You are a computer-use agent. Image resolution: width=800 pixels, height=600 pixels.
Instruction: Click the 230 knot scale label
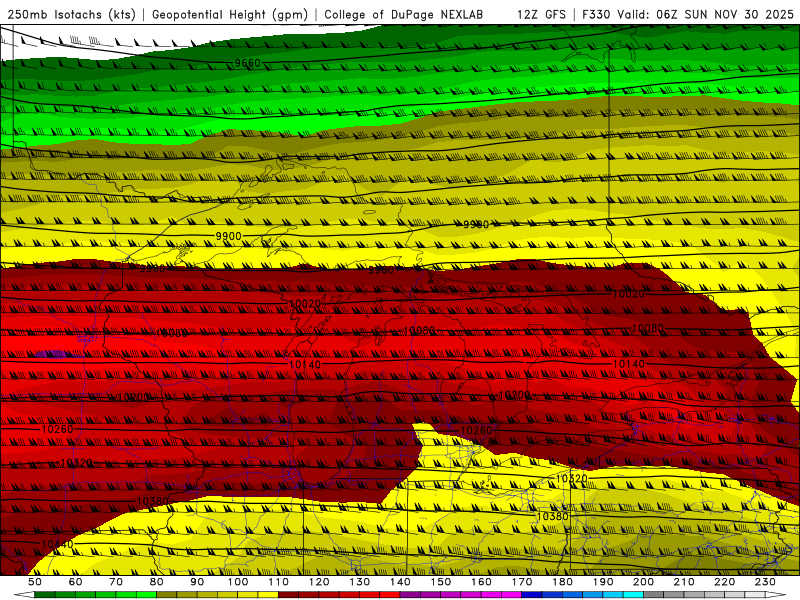click(765, 582)
